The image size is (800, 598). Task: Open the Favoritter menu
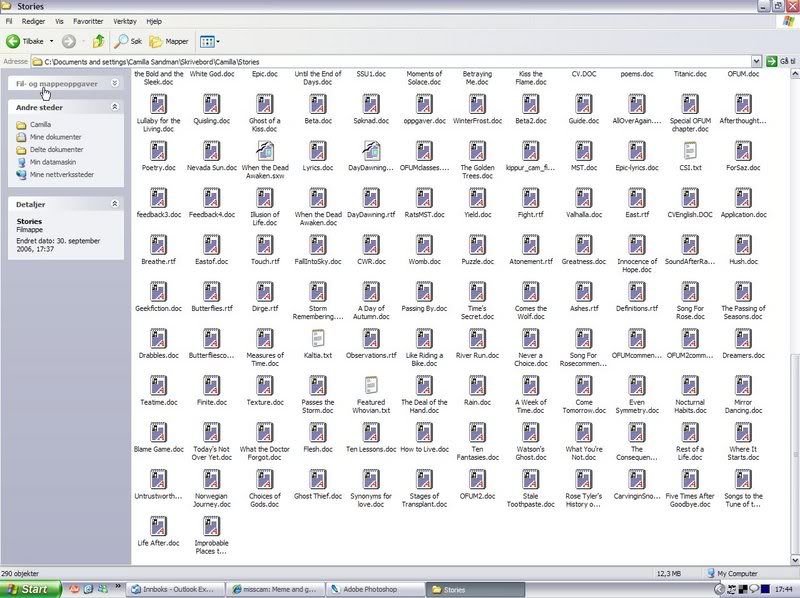click(x=88, y=20)
